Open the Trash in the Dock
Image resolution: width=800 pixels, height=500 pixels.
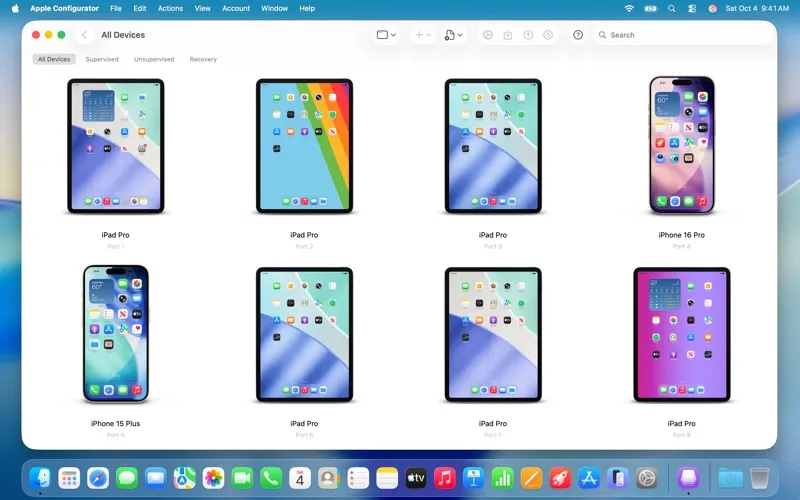click(x=760, y=478)
